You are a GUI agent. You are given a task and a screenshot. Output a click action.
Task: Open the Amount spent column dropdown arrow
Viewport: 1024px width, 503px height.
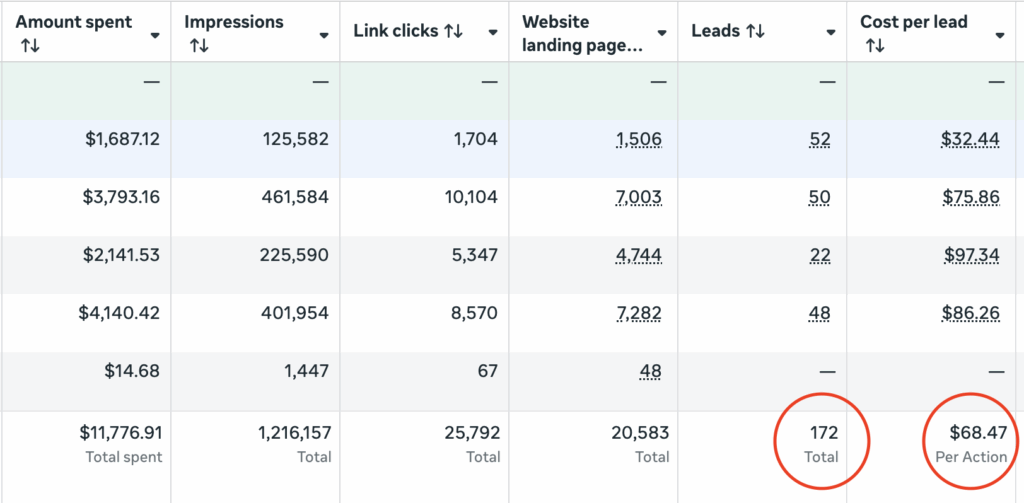155,35
